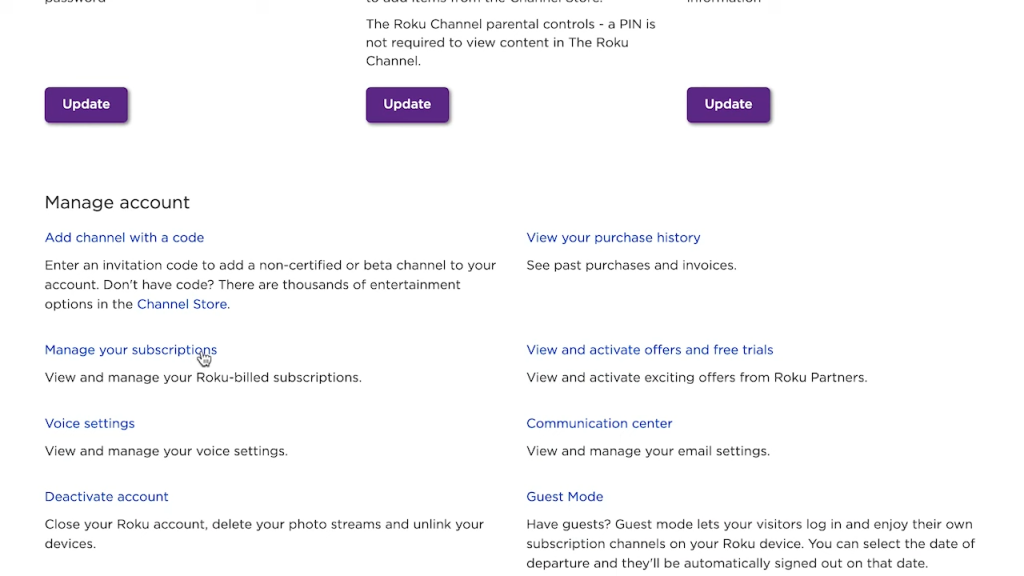Click the Roku-billed subscriptions description text
1024x576 pixels.
pos(203,378)
